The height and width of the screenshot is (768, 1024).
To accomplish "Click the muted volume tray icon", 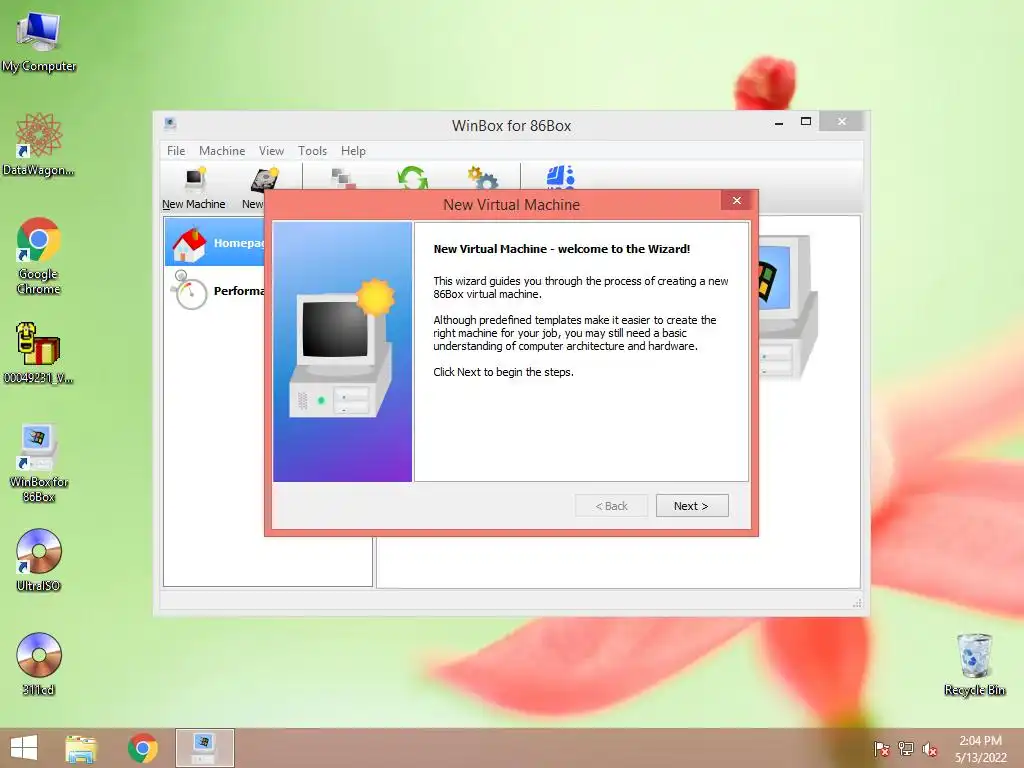I will 930,749.
